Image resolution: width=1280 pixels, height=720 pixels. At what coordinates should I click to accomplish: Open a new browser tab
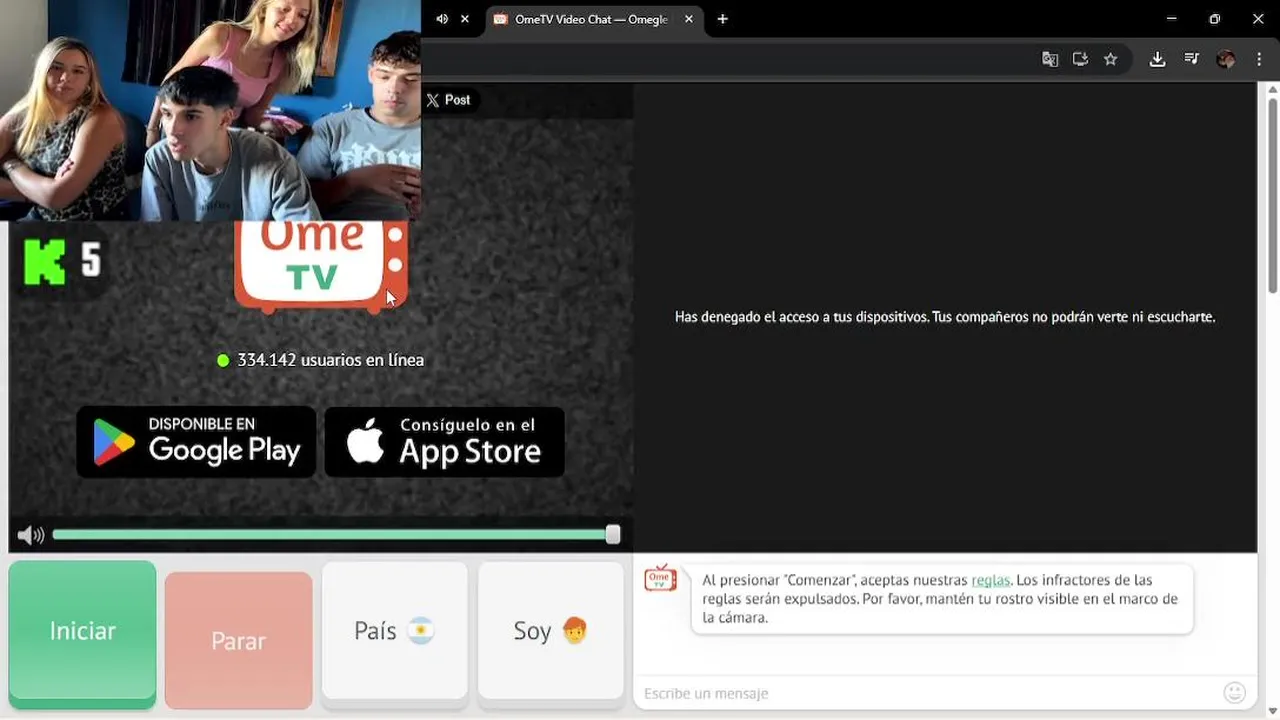[722, 19]
